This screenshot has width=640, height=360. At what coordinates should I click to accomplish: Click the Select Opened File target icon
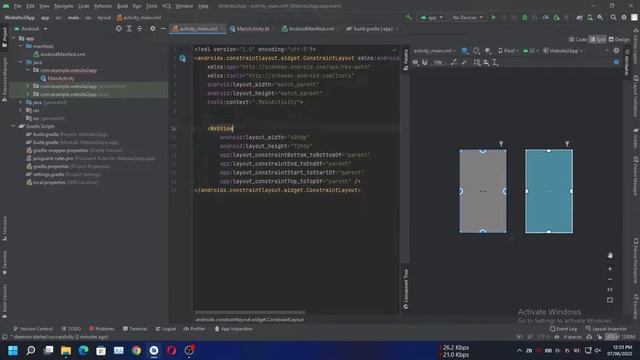[x=119, y=29]
